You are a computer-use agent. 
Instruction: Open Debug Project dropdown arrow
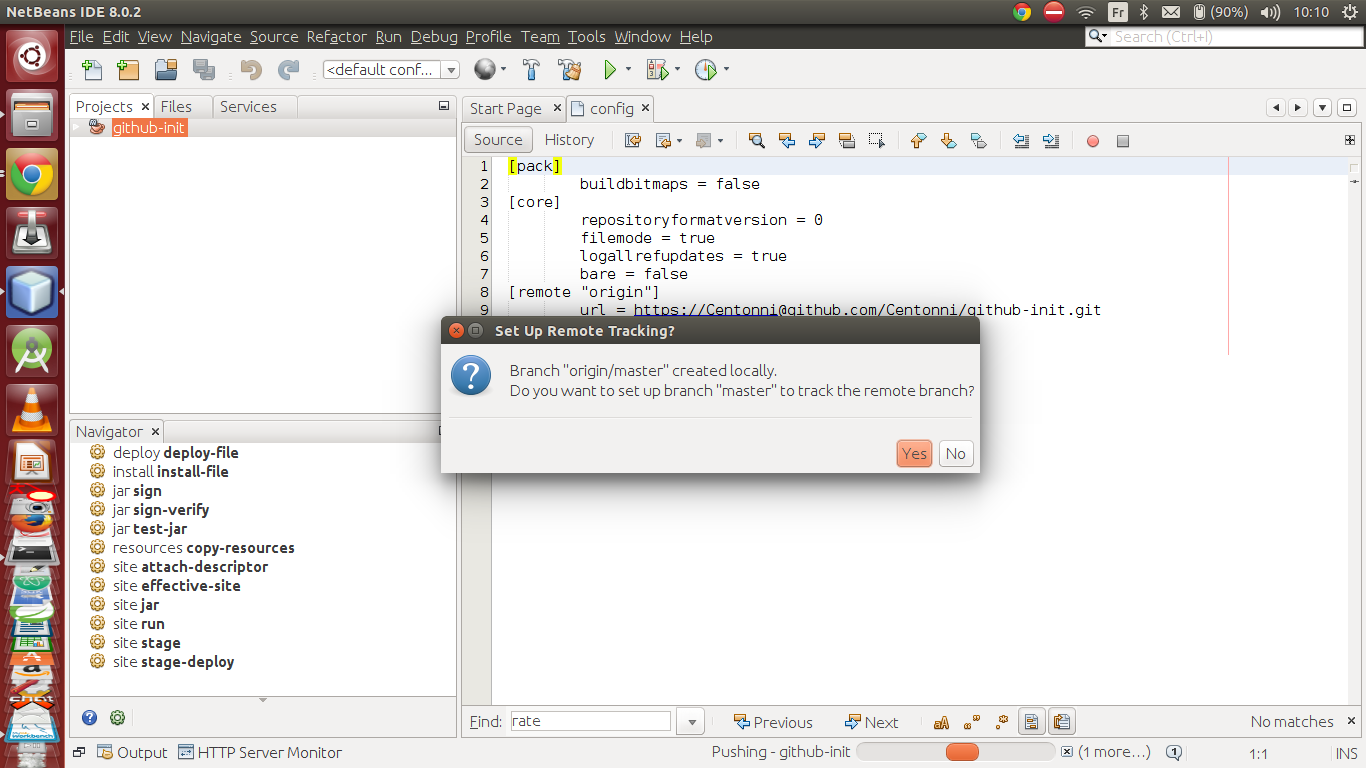(x=677, y=69)
